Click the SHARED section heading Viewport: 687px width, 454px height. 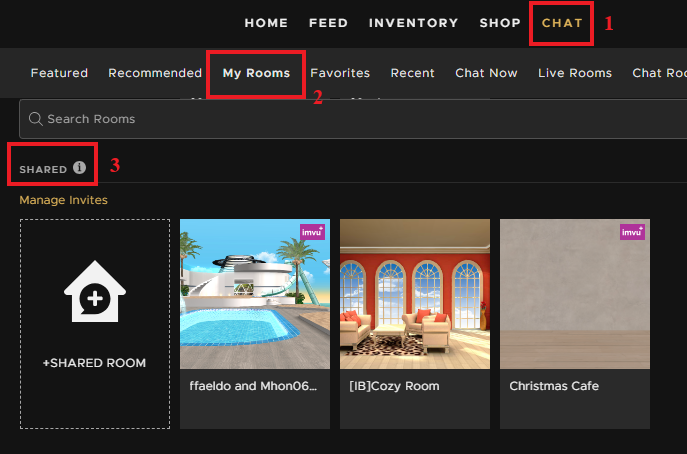[43, 169]
